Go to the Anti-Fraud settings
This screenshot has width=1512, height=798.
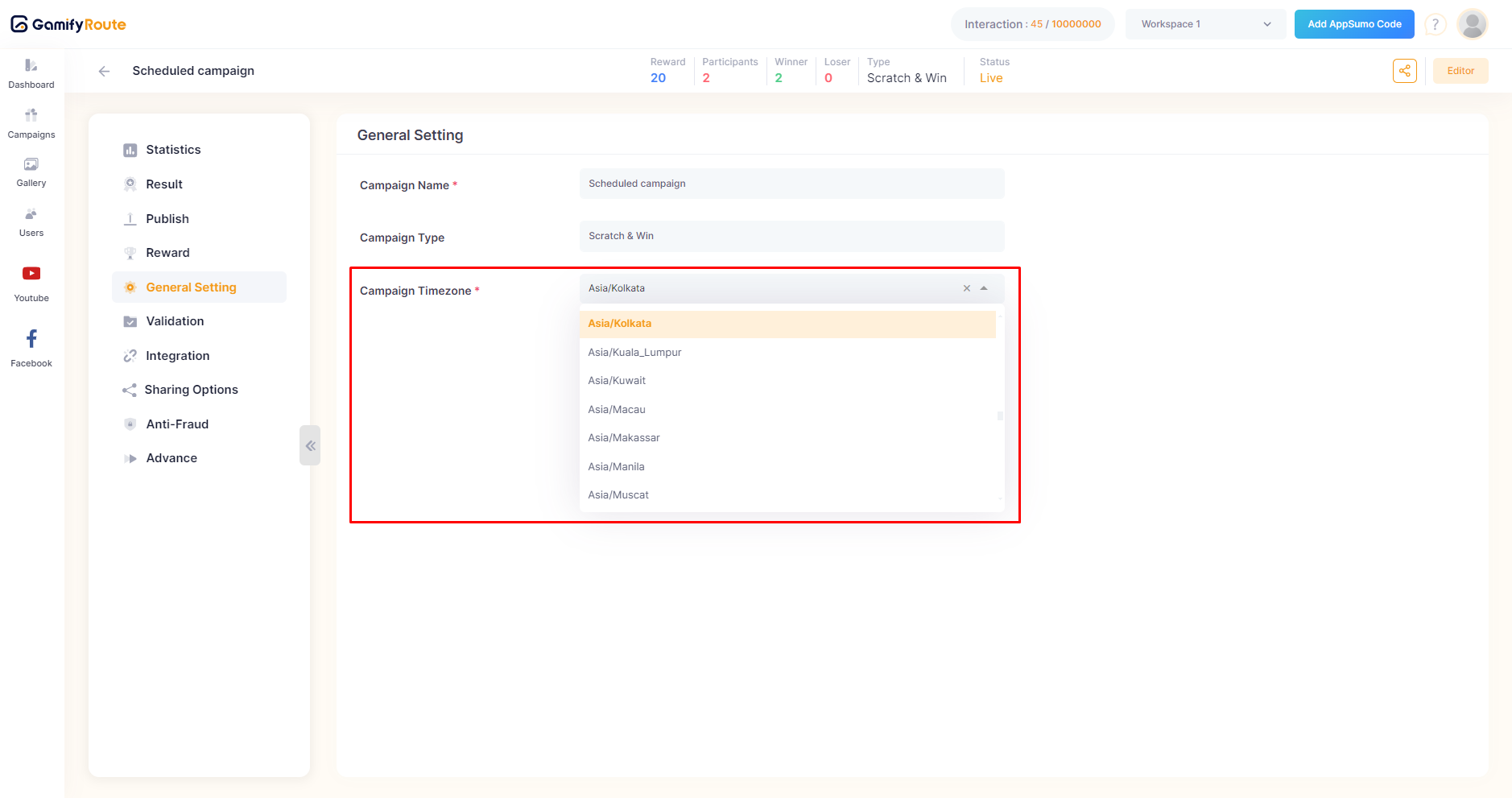[177, 424]
